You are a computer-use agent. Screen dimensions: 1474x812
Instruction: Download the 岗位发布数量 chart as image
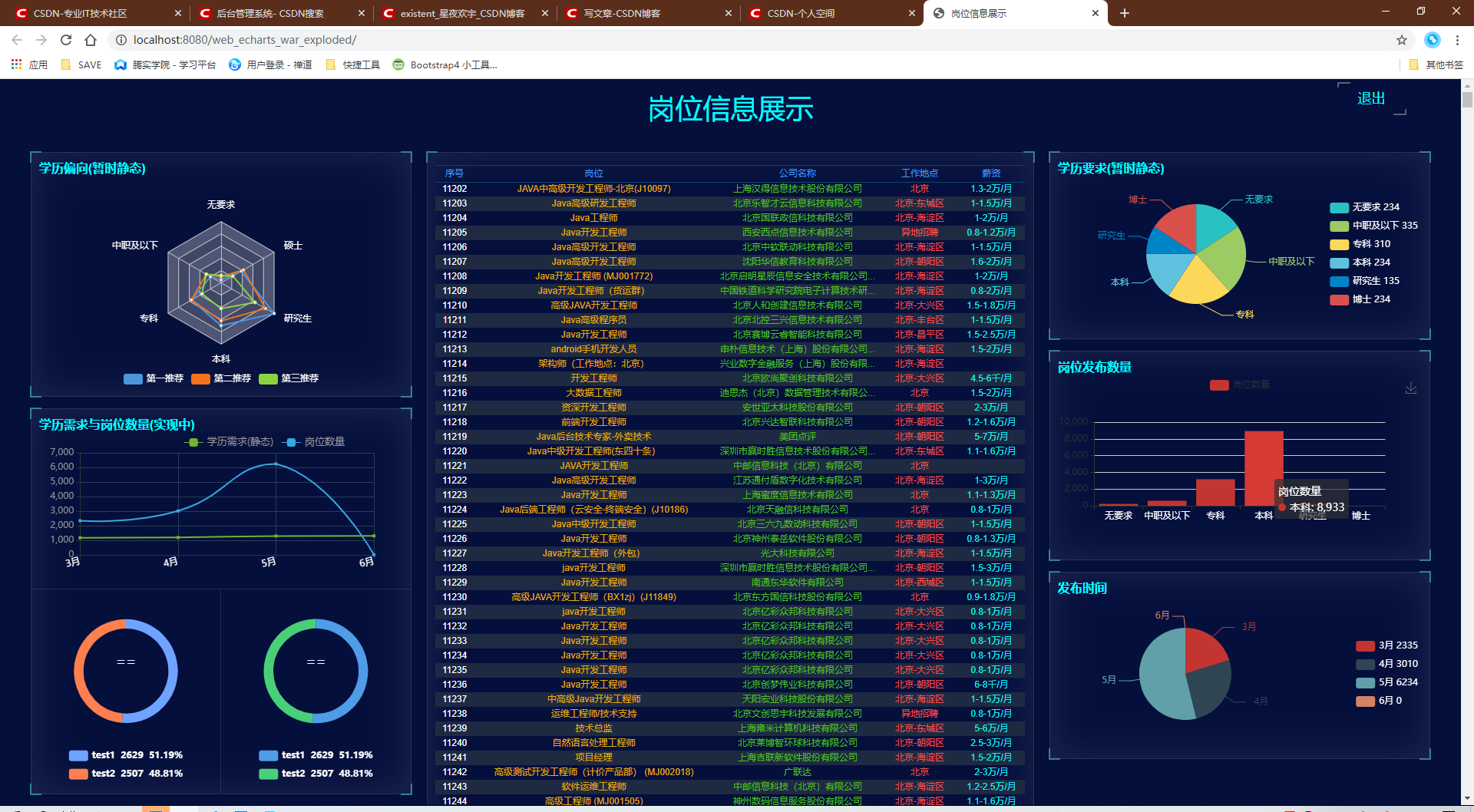pyautogui.click(x=1411, y=388)
